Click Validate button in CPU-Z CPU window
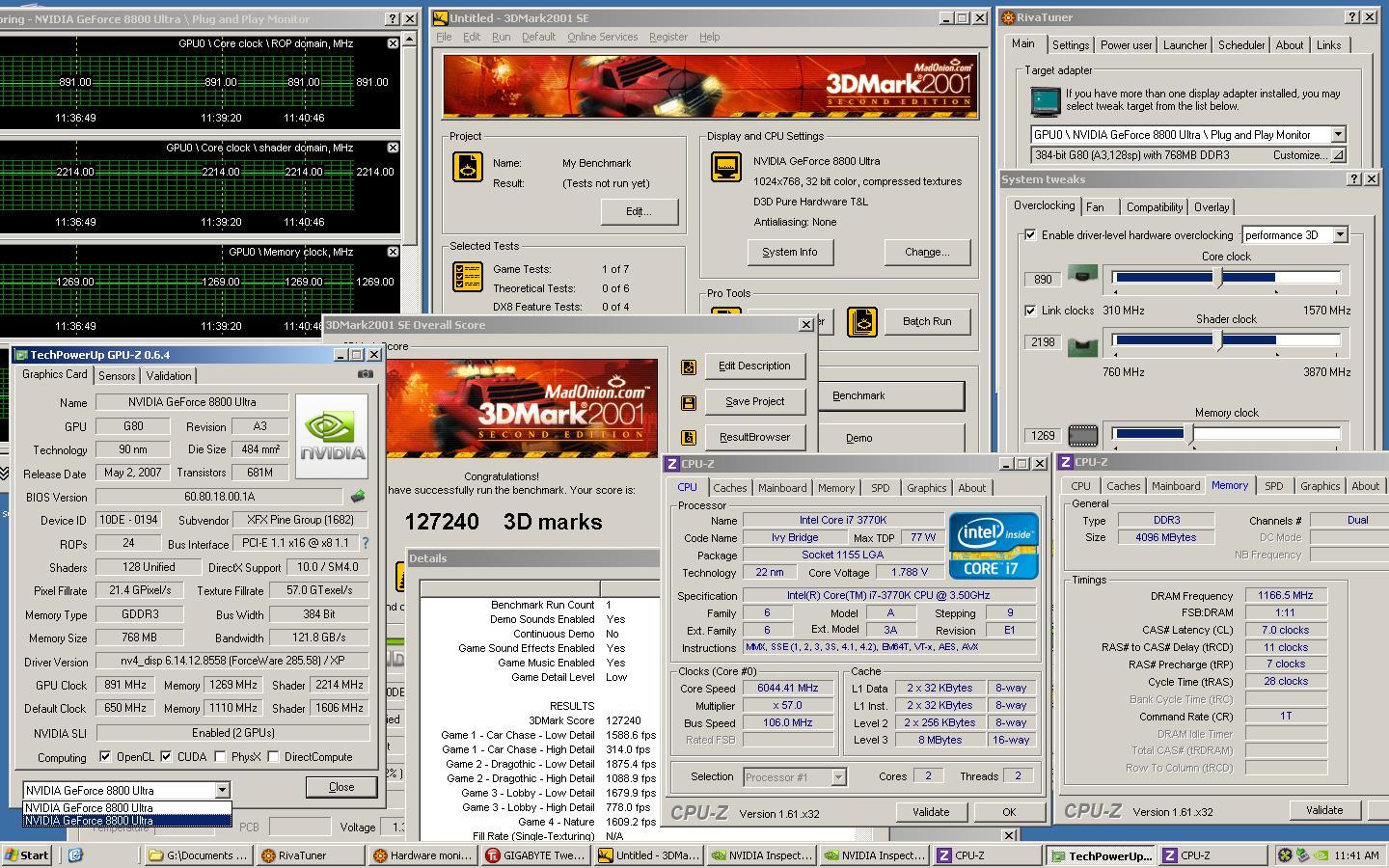1389x868 pixels. [x=931, y=812]
